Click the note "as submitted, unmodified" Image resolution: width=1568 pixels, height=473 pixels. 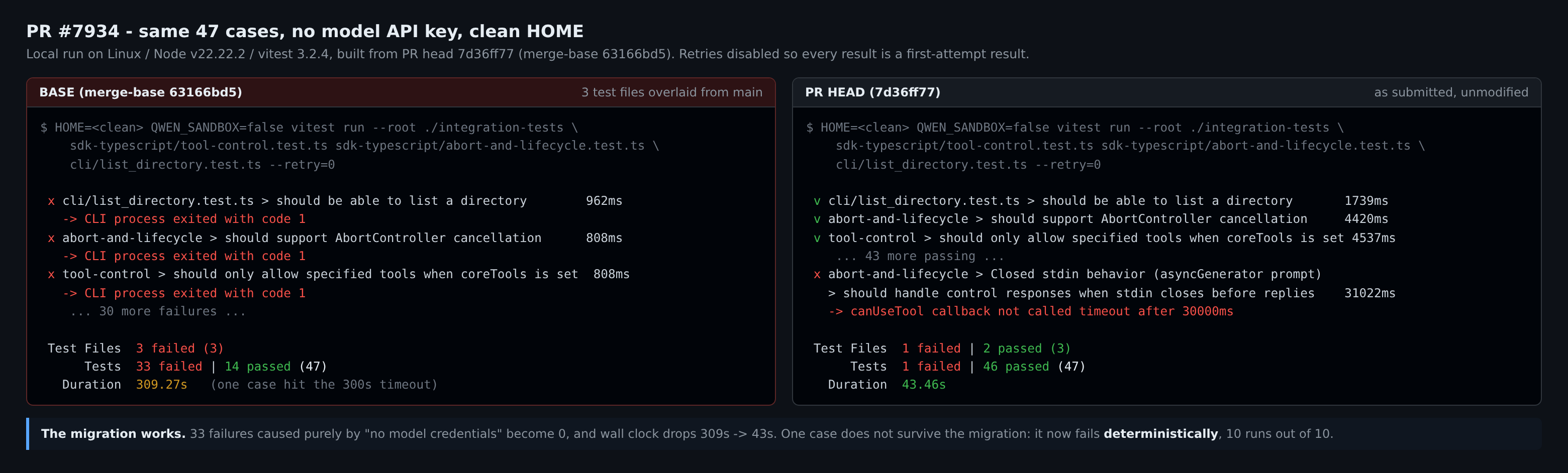click(x=1450, y=92)
